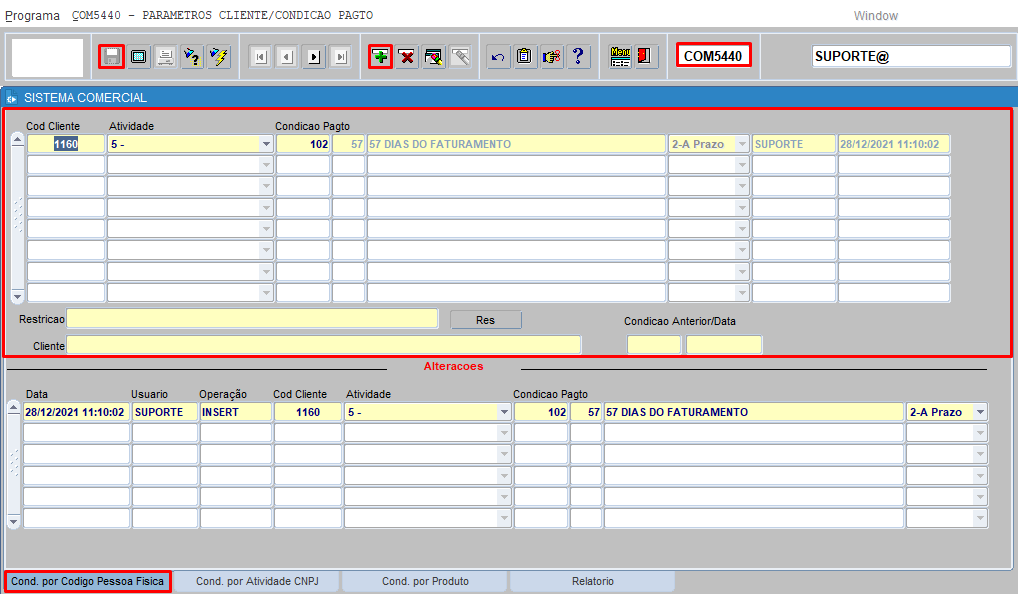1019x594 pixels.
Task: Open the Menu icon
Action: [x=620, y=57]
